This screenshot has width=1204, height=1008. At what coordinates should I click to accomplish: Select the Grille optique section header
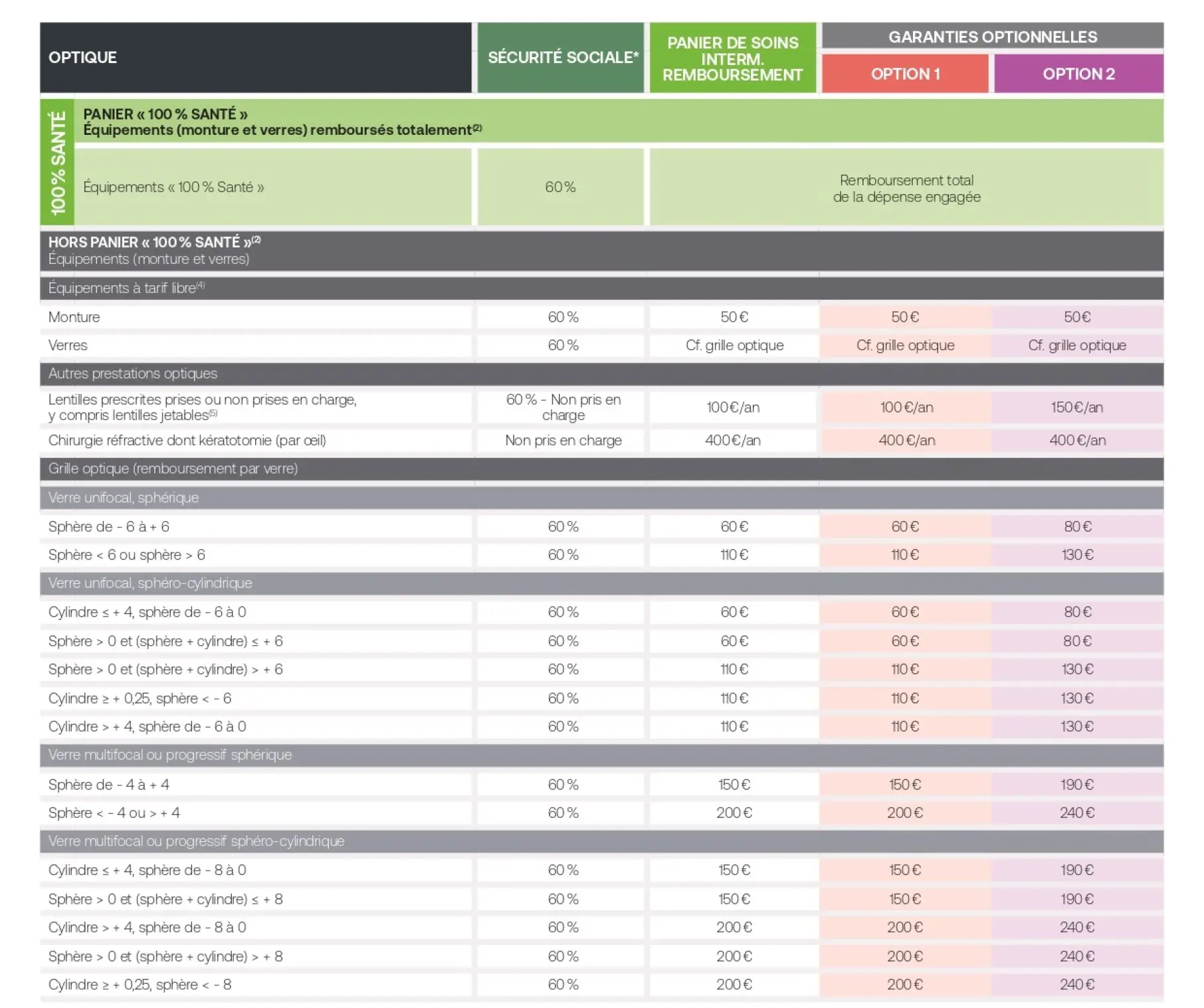pos(173,469)
